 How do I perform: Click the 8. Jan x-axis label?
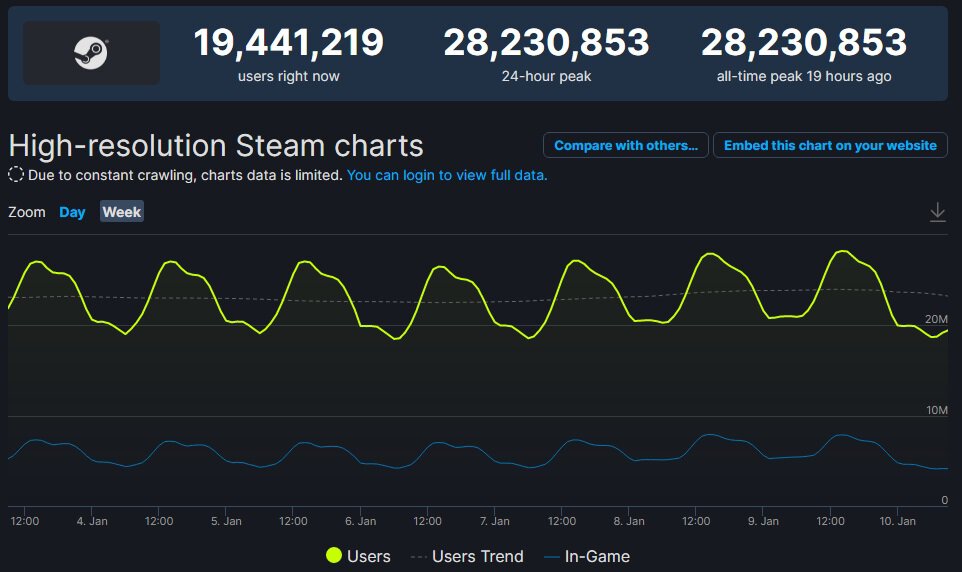pos(629,521)
